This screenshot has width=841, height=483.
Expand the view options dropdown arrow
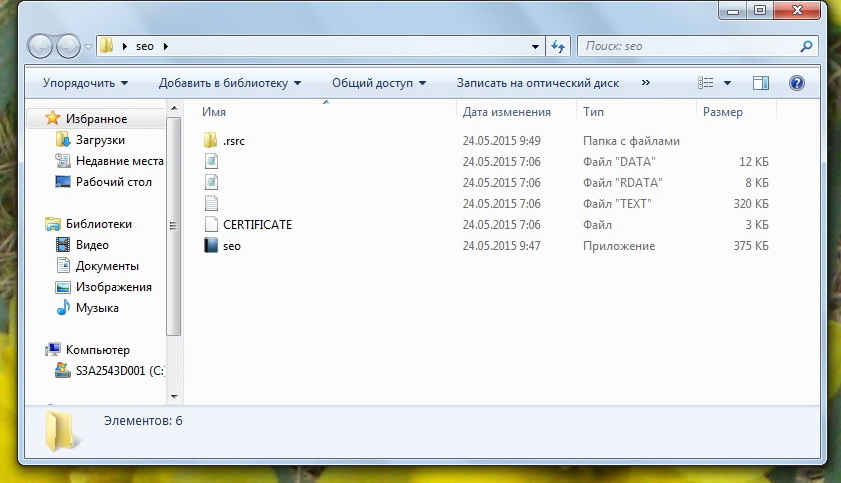pos(727,83)
